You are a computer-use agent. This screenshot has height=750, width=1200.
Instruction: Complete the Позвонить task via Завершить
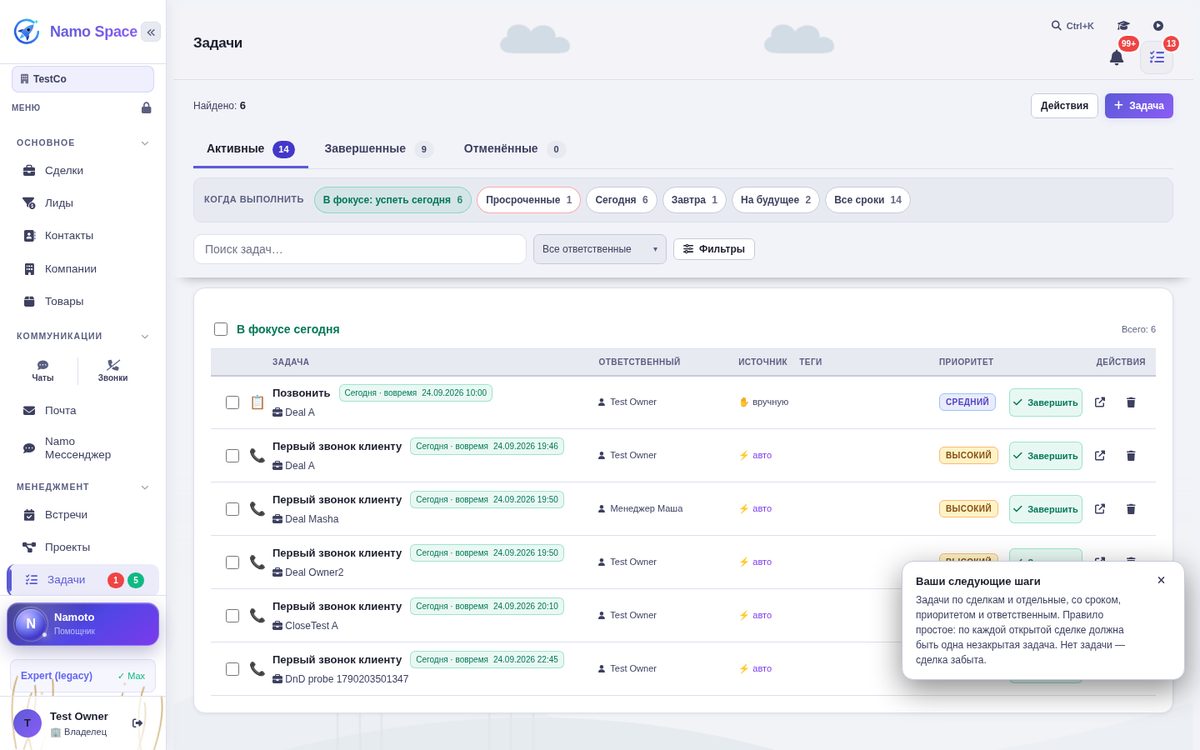point(1045,402)
